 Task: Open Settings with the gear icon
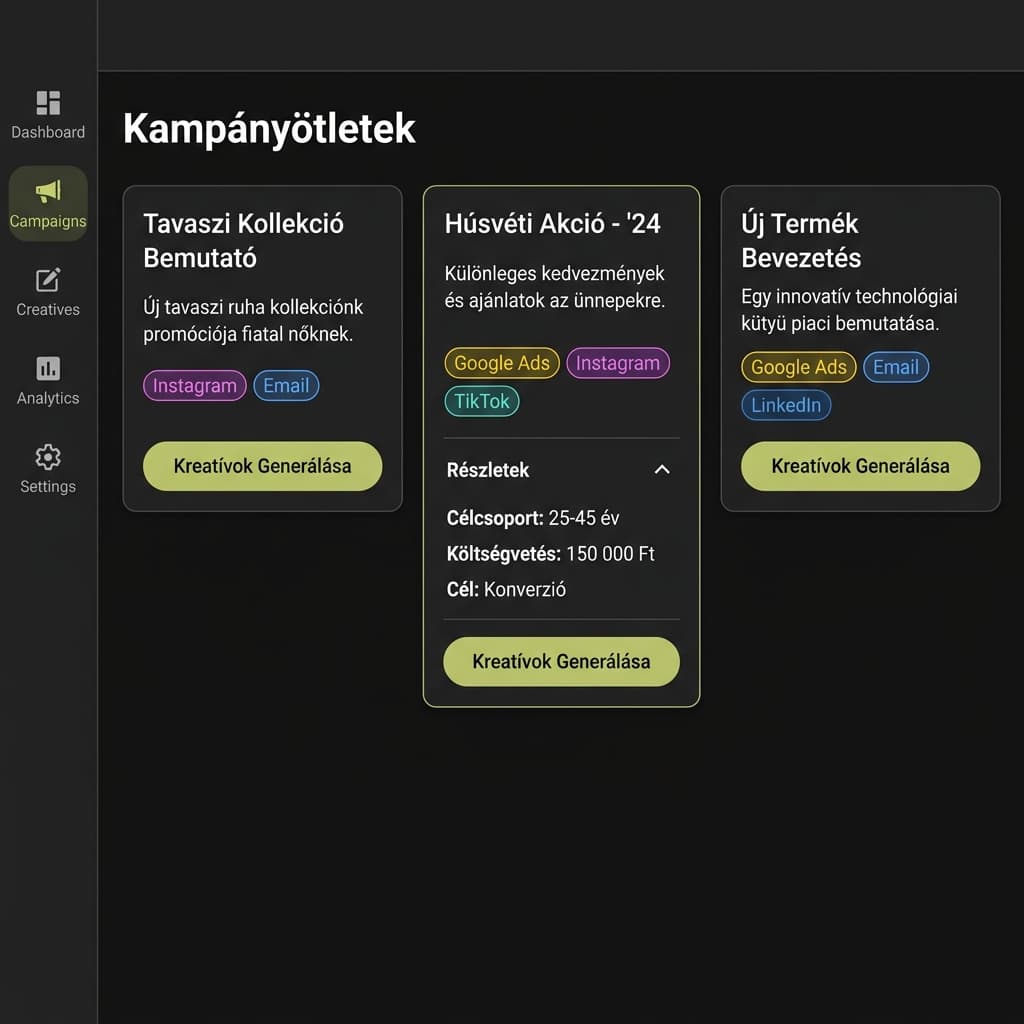(48, 457)
